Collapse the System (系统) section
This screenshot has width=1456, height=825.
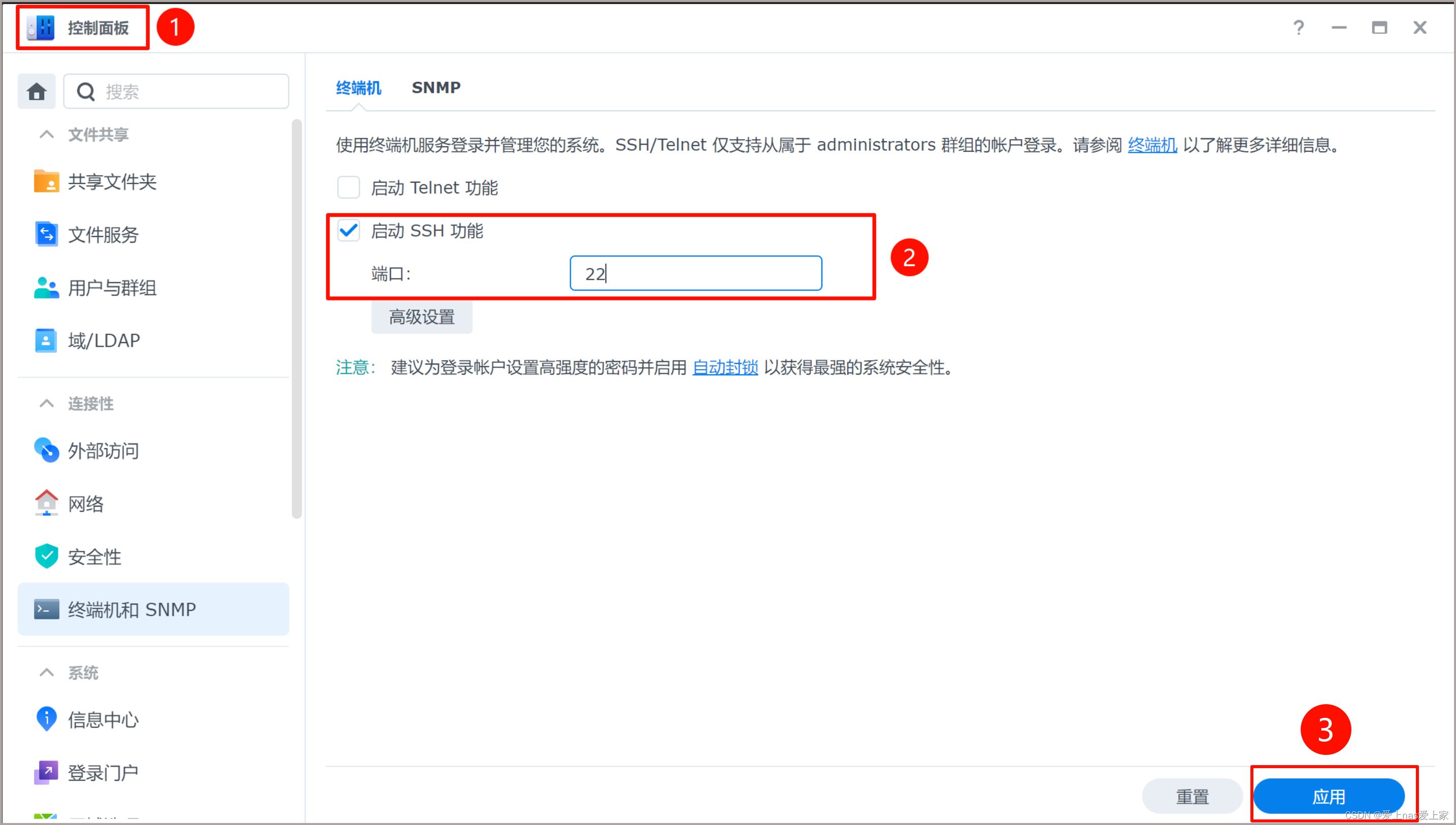[x=47, y=673]
